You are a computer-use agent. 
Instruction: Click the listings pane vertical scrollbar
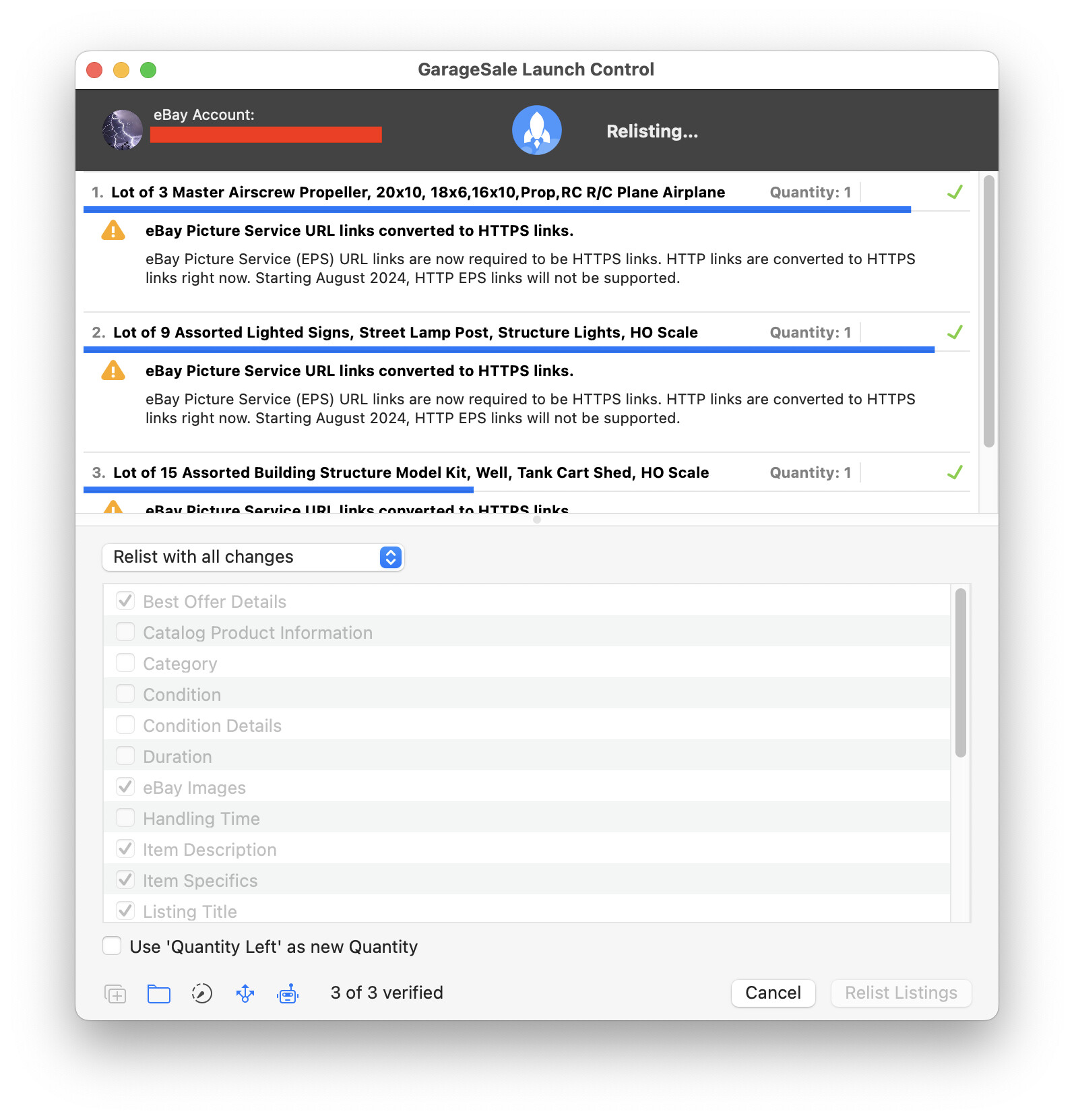(988, 311)
